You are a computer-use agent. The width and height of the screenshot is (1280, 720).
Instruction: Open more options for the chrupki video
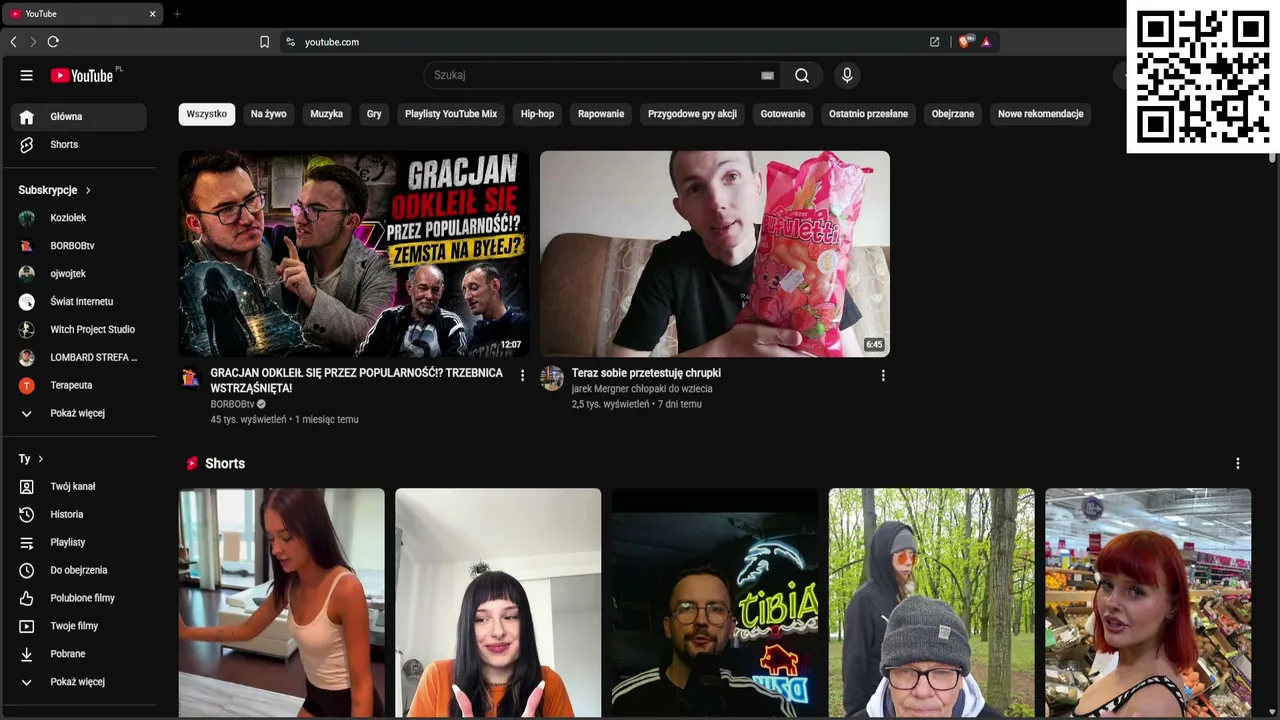pyautogui.click(x=883, y=375)
